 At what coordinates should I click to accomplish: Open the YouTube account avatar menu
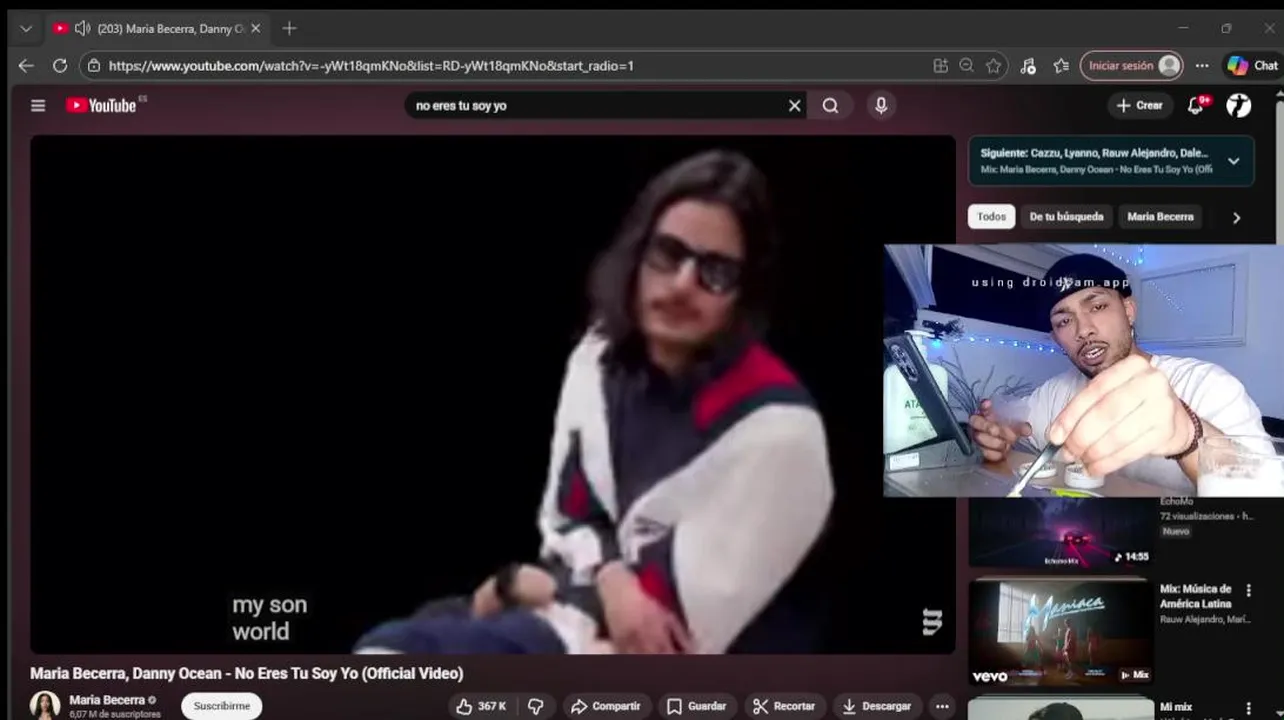(1239, 105)
